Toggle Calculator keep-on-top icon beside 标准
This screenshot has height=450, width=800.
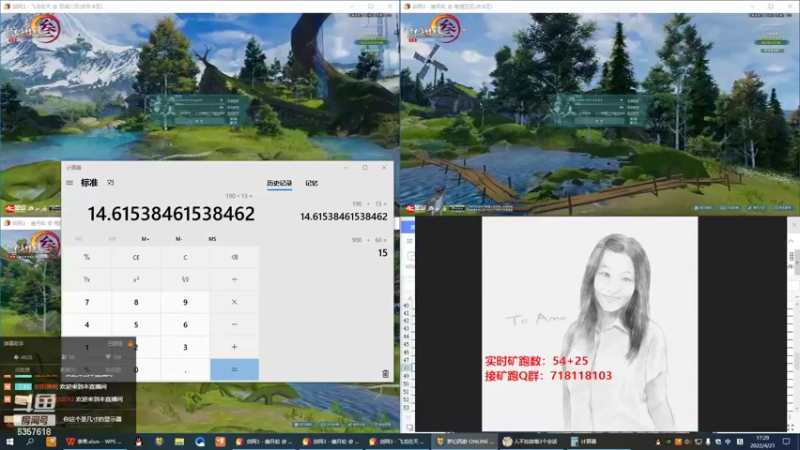110,183
